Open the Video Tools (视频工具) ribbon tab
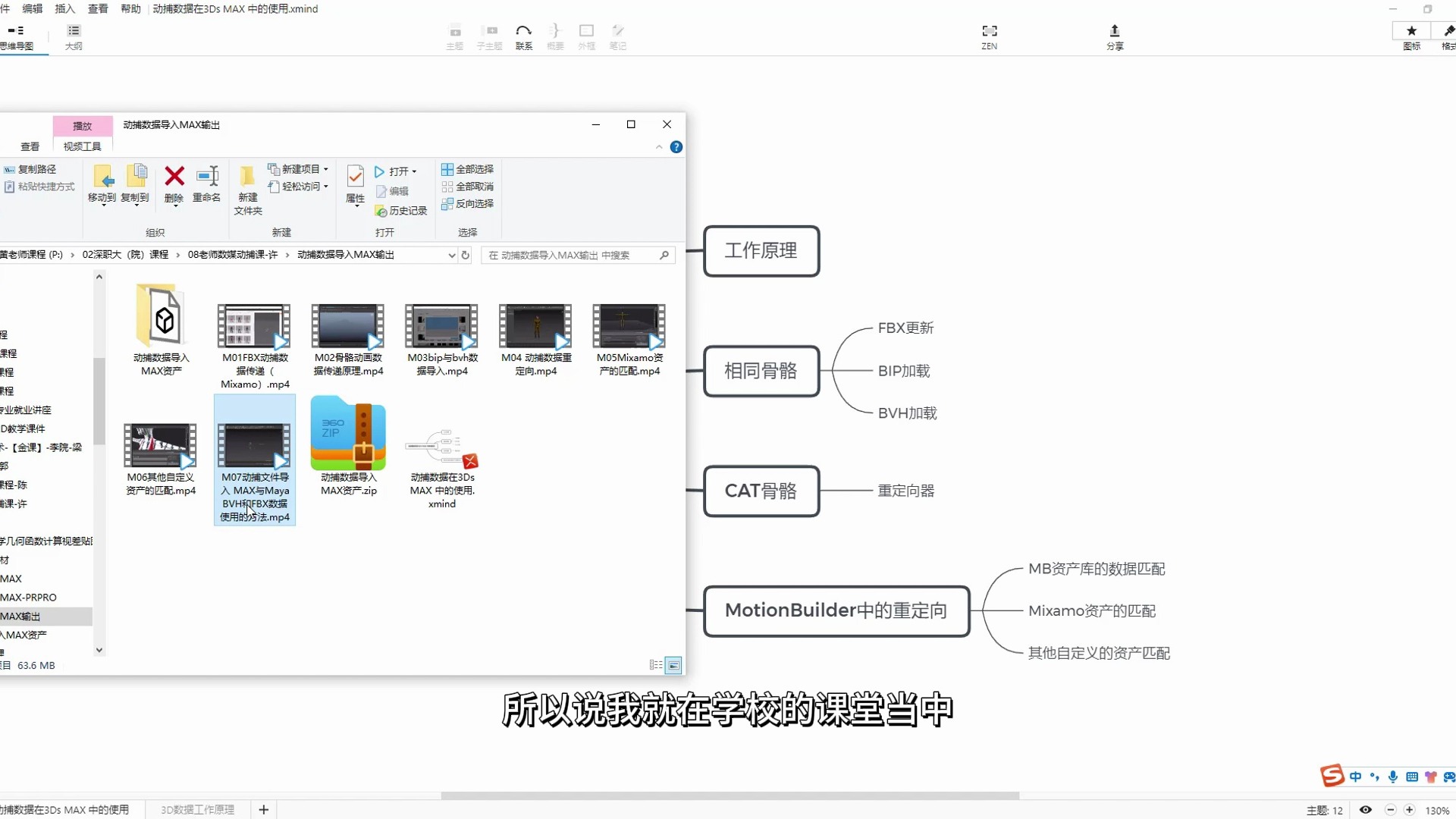1456x819 pixels. pyautogui.click(x=82, y=146)
